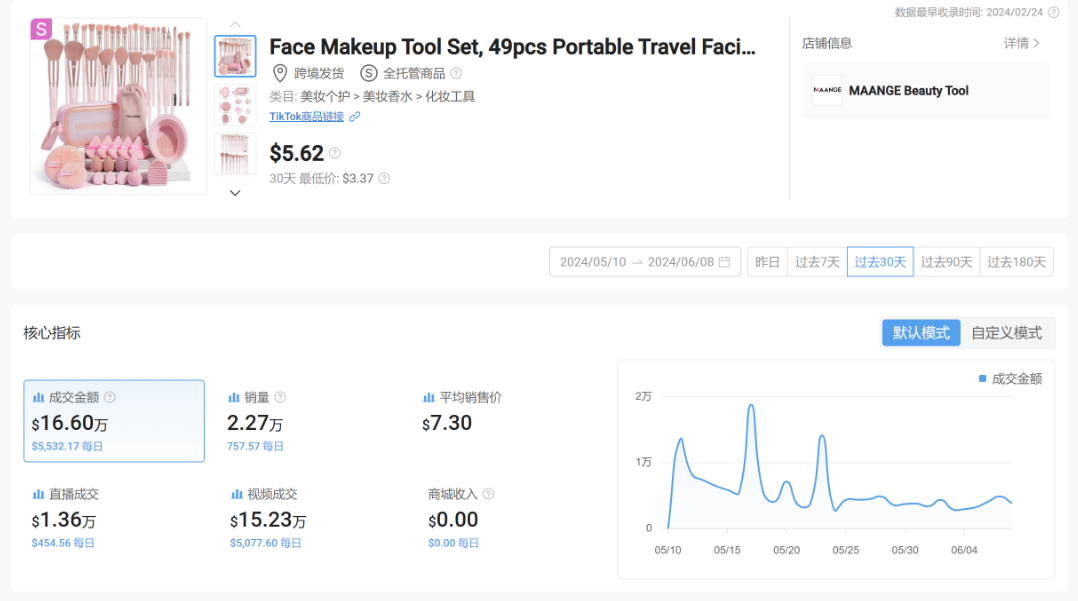Click the help icon next to 销量
The image size is (1078, 601).
click(x=280, y=397)
